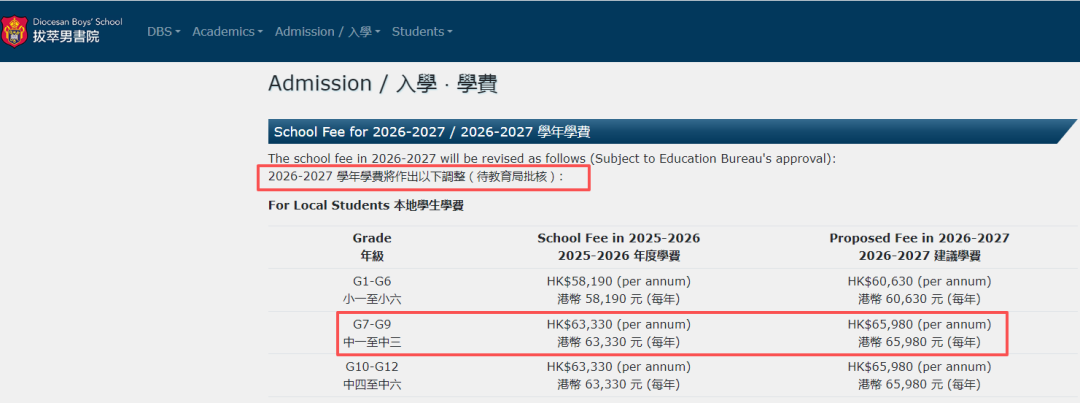
Task: Click the G1-G6 小一至小六 grade cell
Action: (372, 290)
